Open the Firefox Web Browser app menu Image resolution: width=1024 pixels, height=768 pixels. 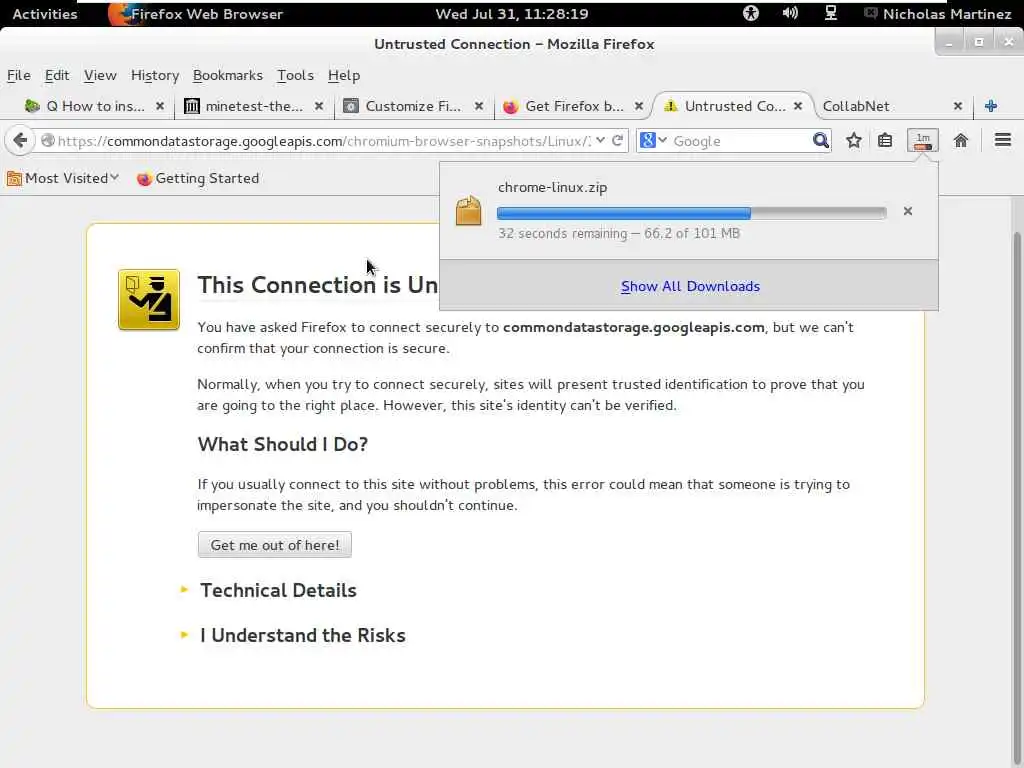click(x=196, y=14)
